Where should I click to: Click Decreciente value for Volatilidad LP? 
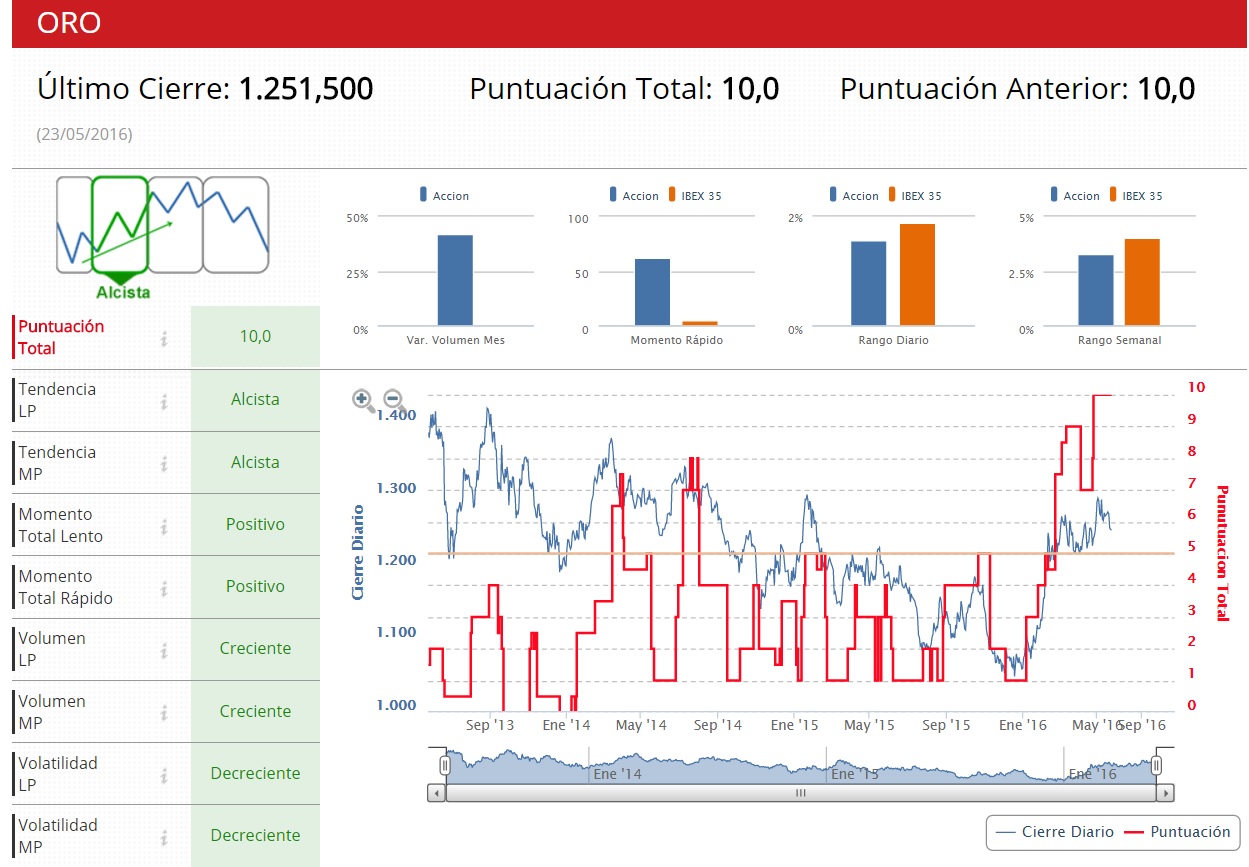[x=255, y=773]
